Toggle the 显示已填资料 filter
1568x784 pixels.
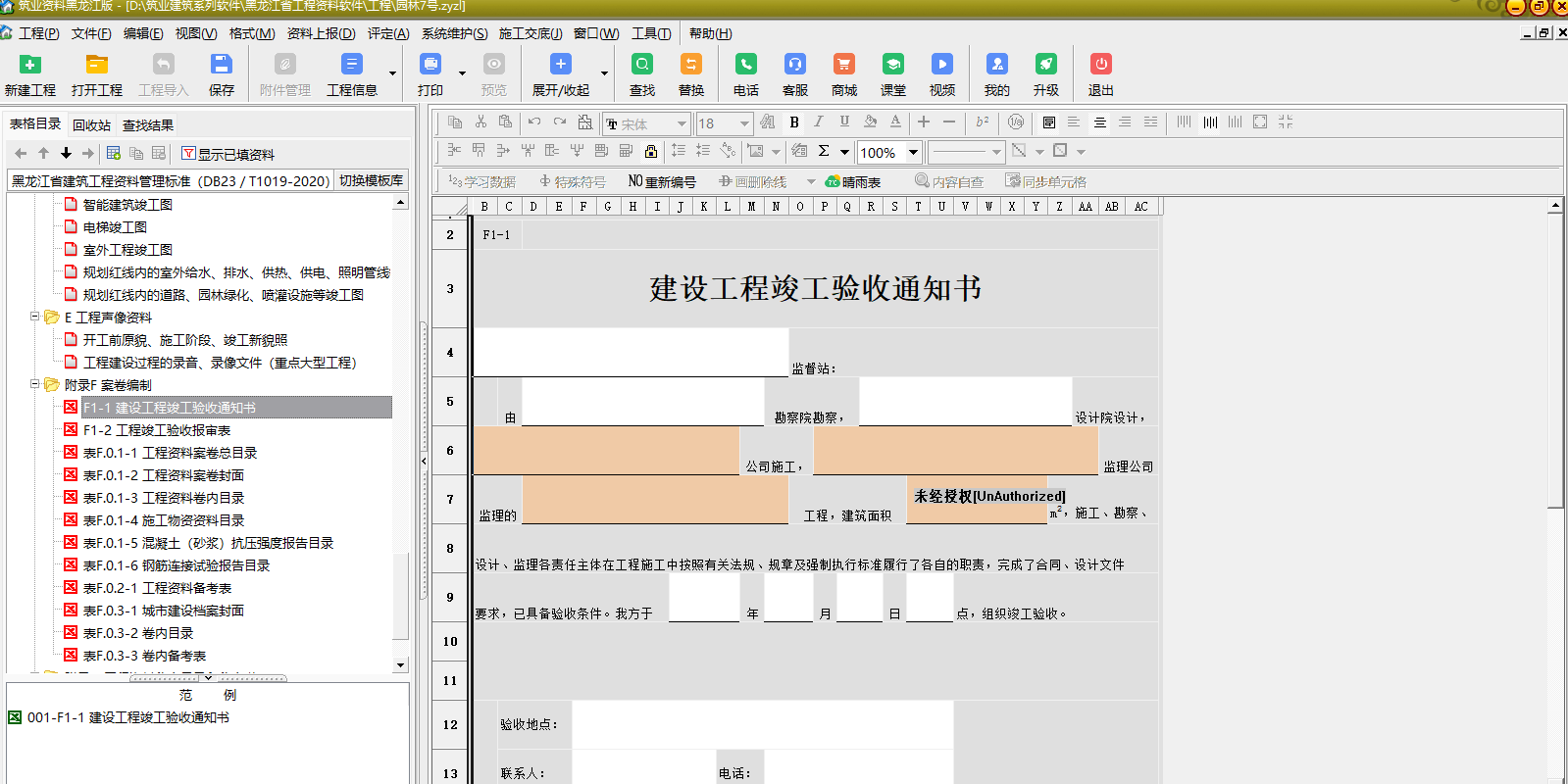click(228, 154)
